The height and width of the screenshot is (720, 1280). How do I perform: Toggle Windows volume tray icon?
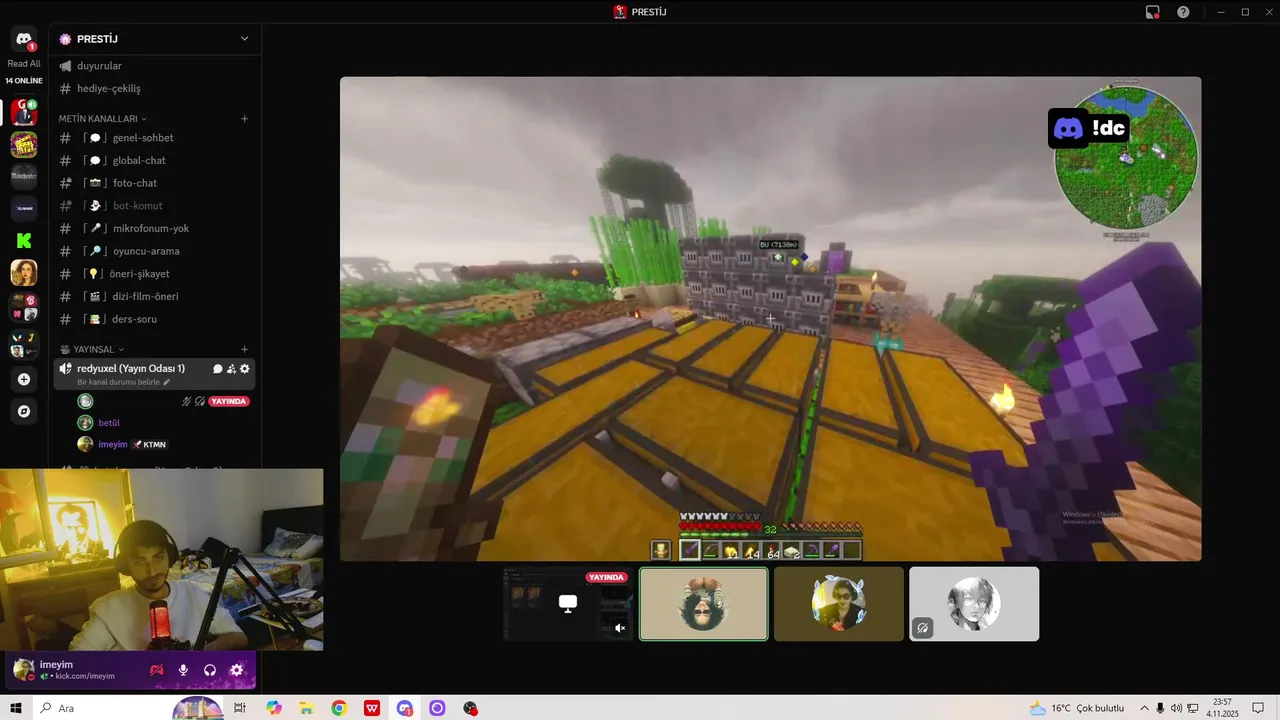pos(1176,708)
